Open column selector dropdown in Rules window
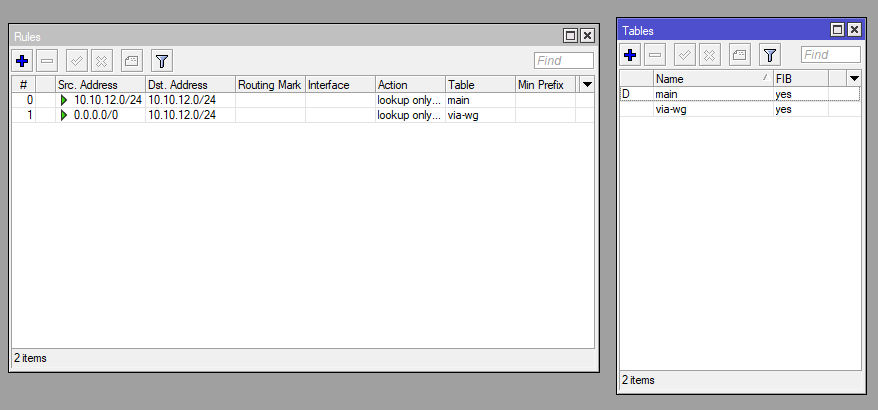This screenshot has width=878, height=410. 587,85
